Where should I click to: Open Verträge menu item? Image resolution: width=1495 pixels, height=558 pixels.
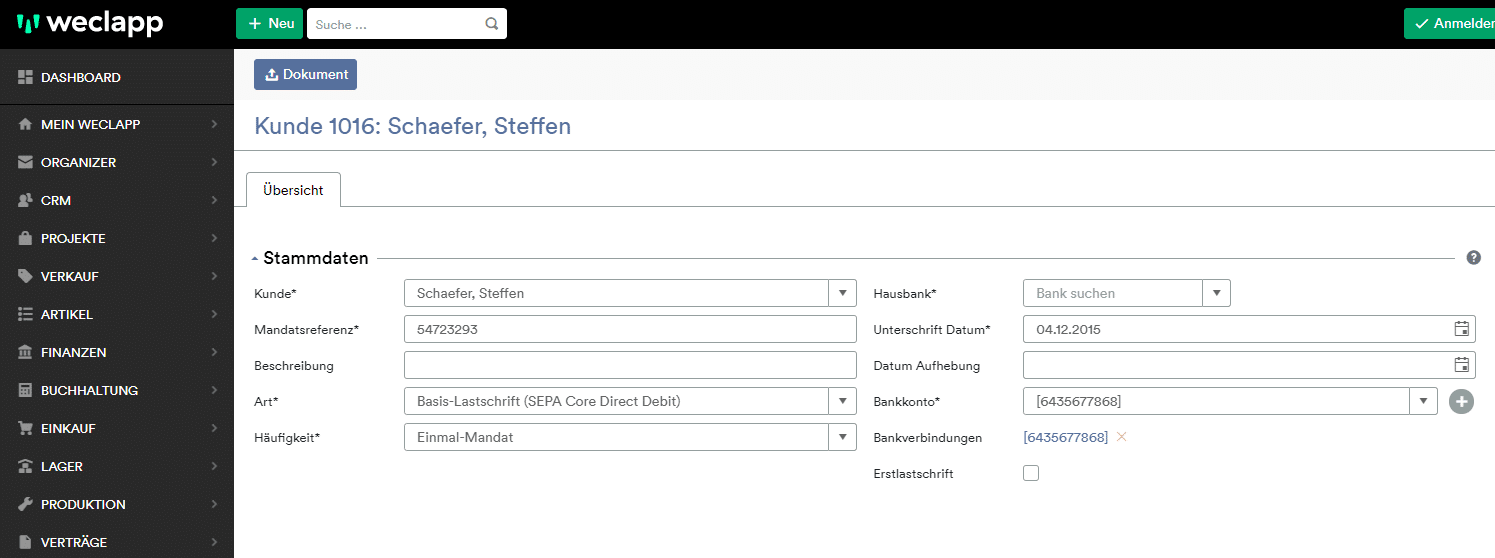click(117, 542)
